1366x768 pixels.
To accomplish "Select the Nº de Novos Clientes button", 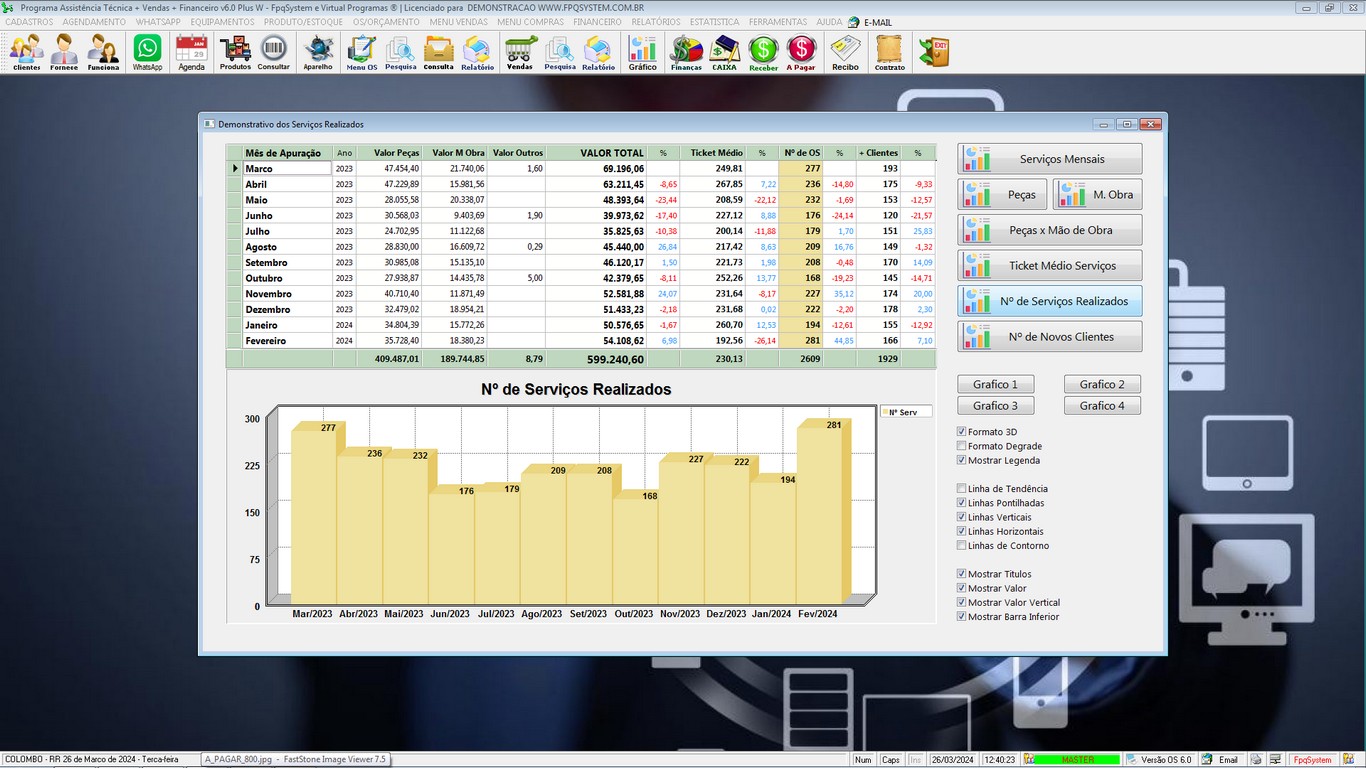I will [1050, 337].
